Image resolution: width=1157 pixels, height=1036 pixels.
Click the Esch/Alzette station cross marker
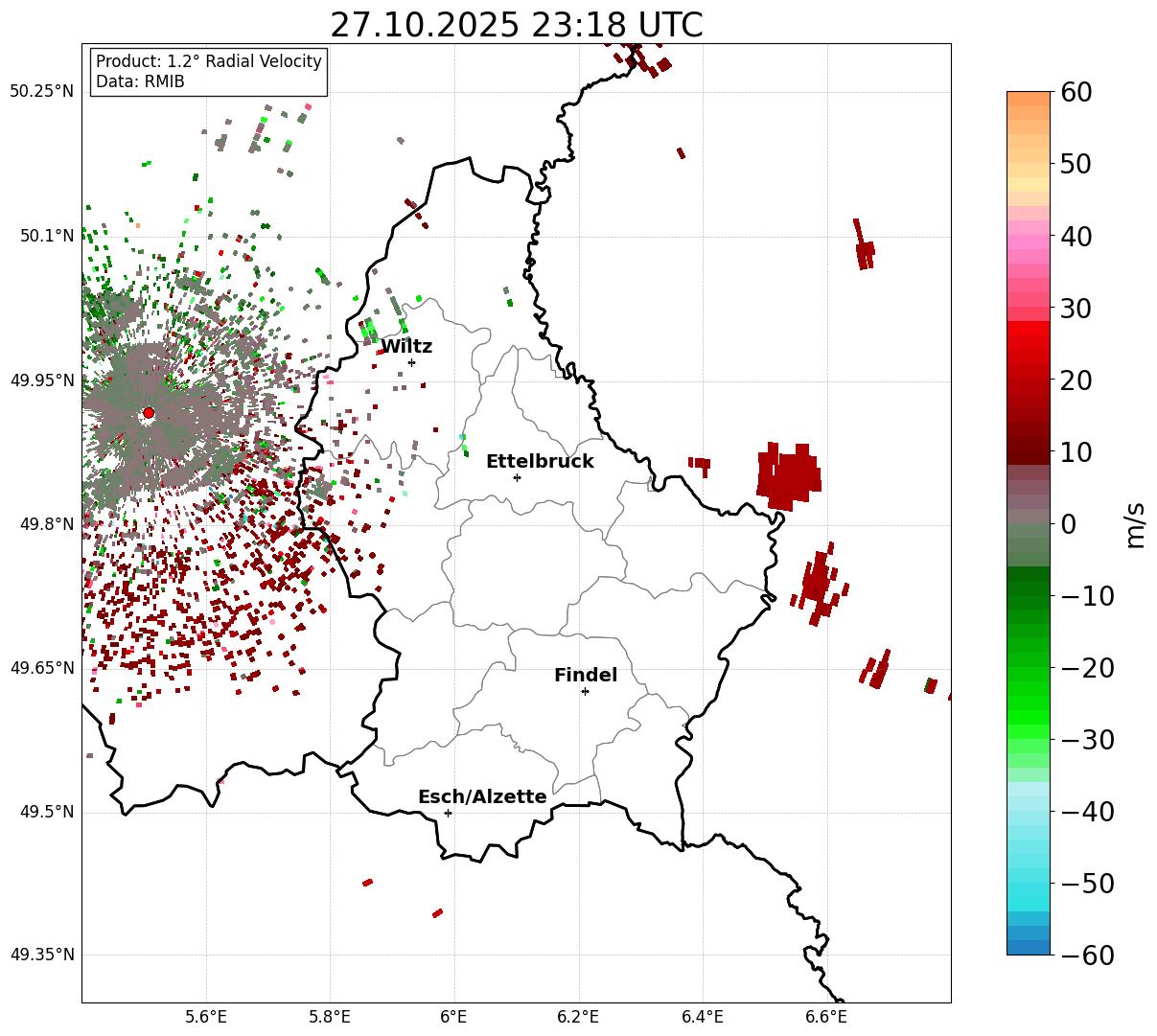click(x=448, y=813)
